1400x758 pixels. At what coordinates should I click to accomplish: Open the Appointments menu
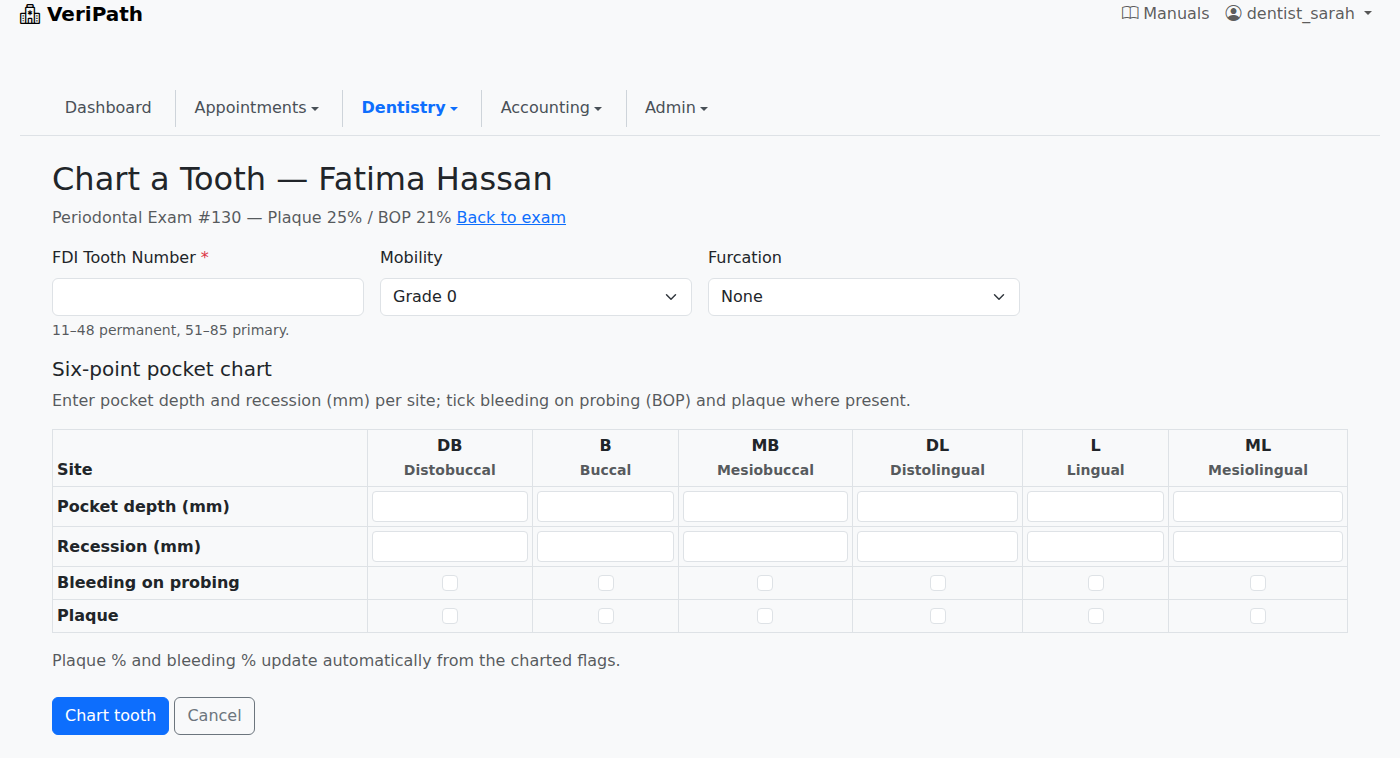point(257,108)
